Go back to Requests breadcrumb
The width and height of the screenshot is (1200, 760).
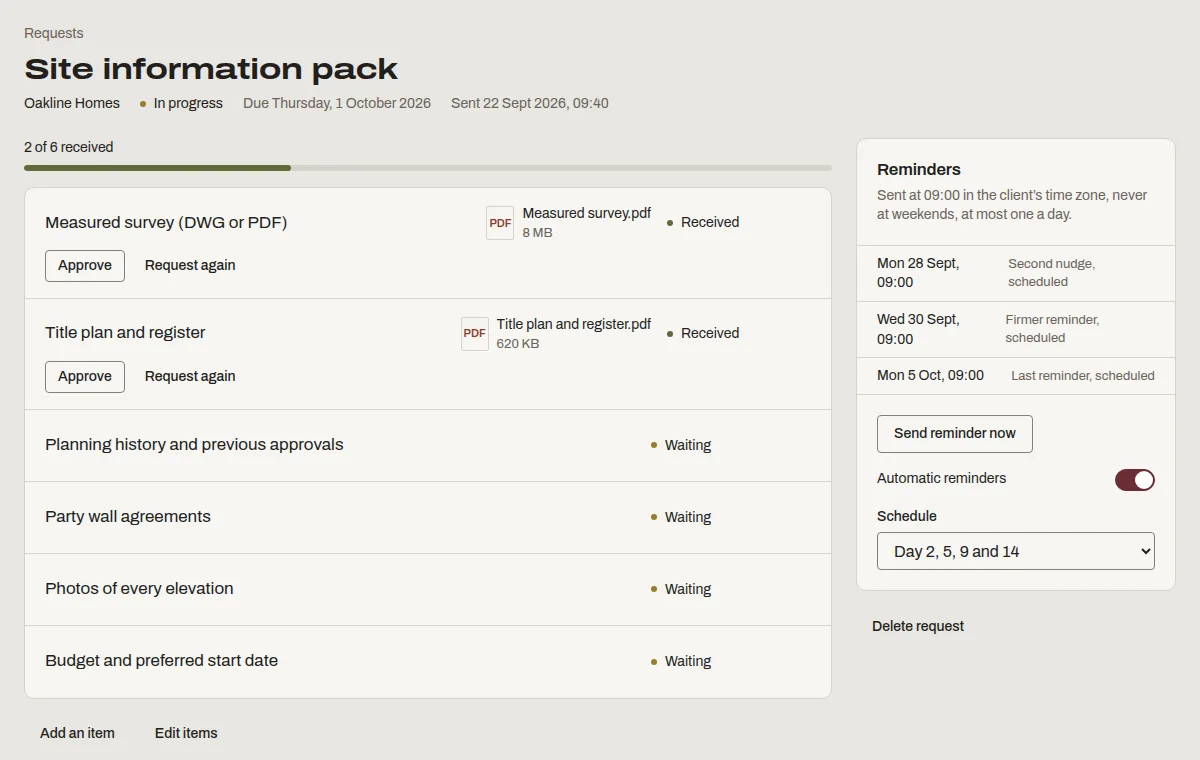click(x=54, y=33)
